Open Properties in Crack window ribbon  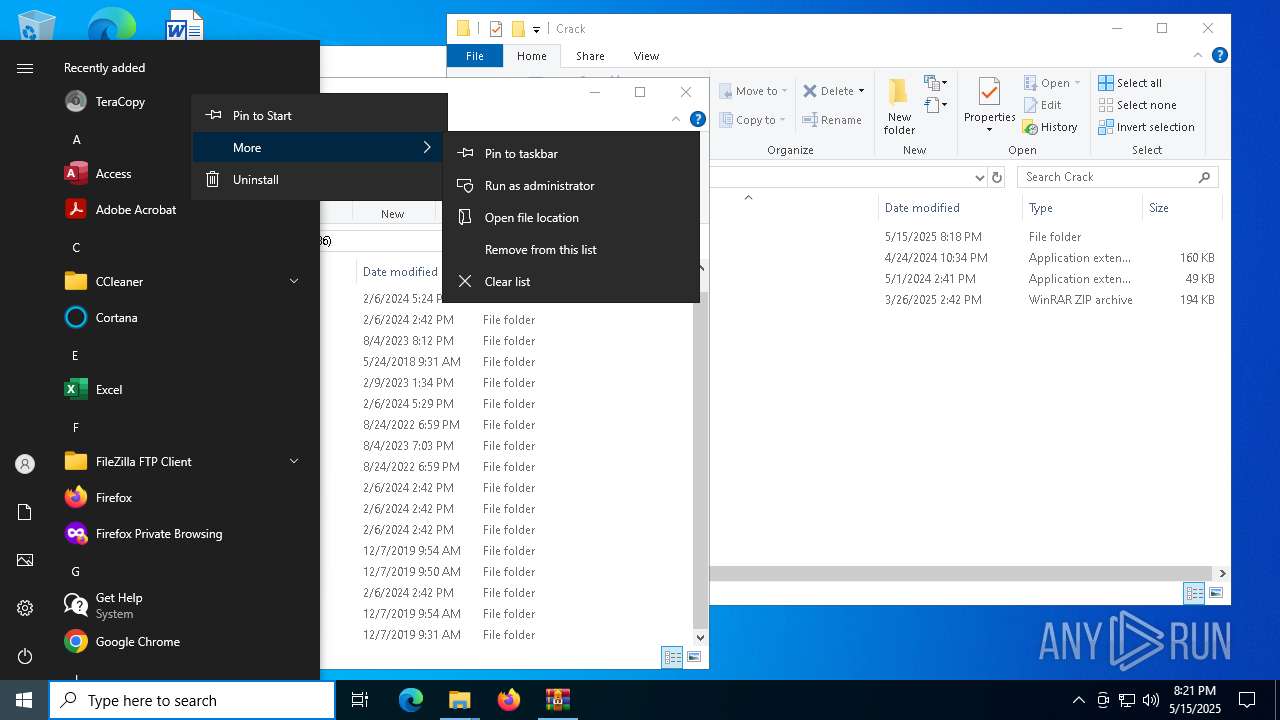(989, 106)
